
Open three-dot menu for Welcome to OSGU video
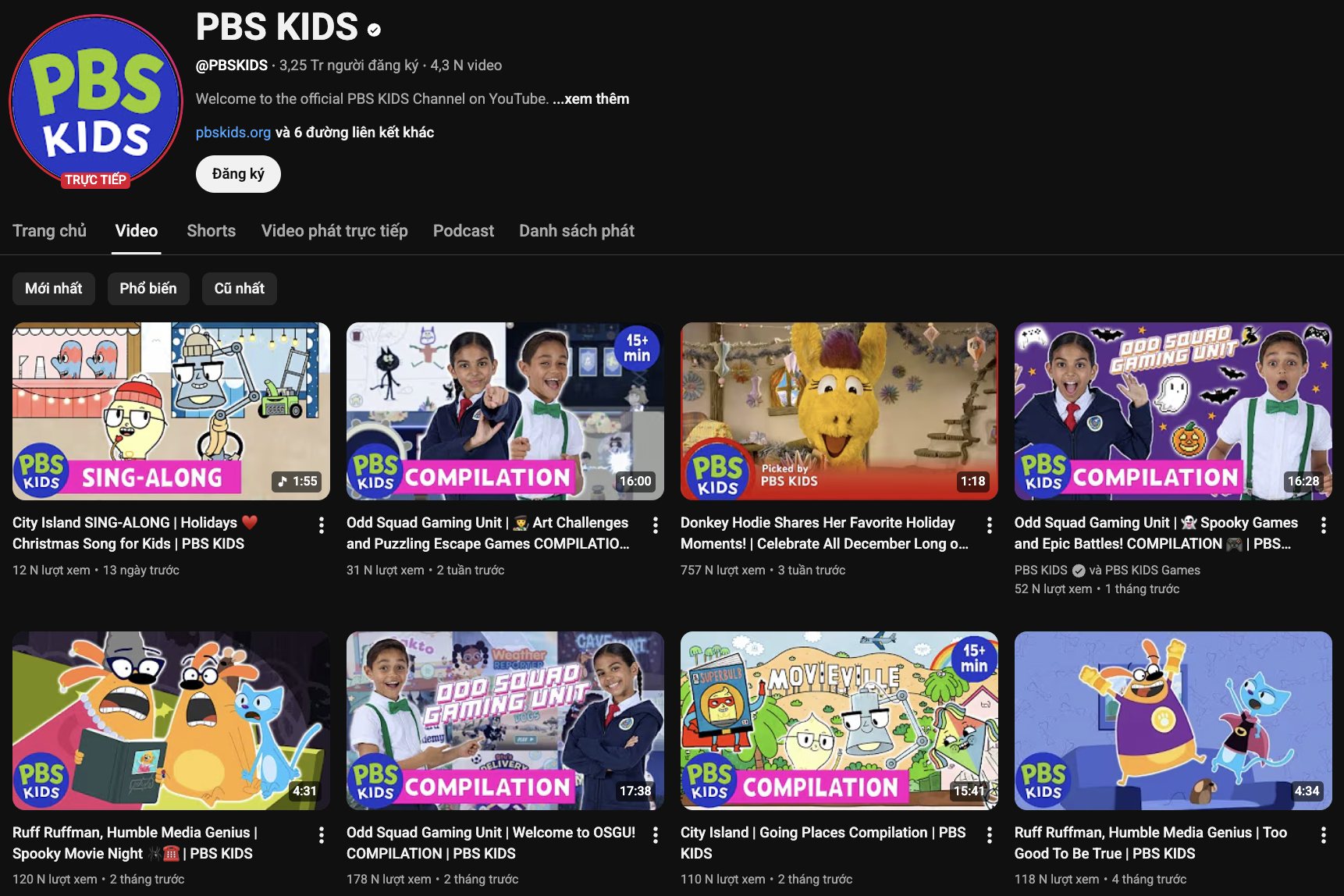pyautogui.click(x=655, y=835)
